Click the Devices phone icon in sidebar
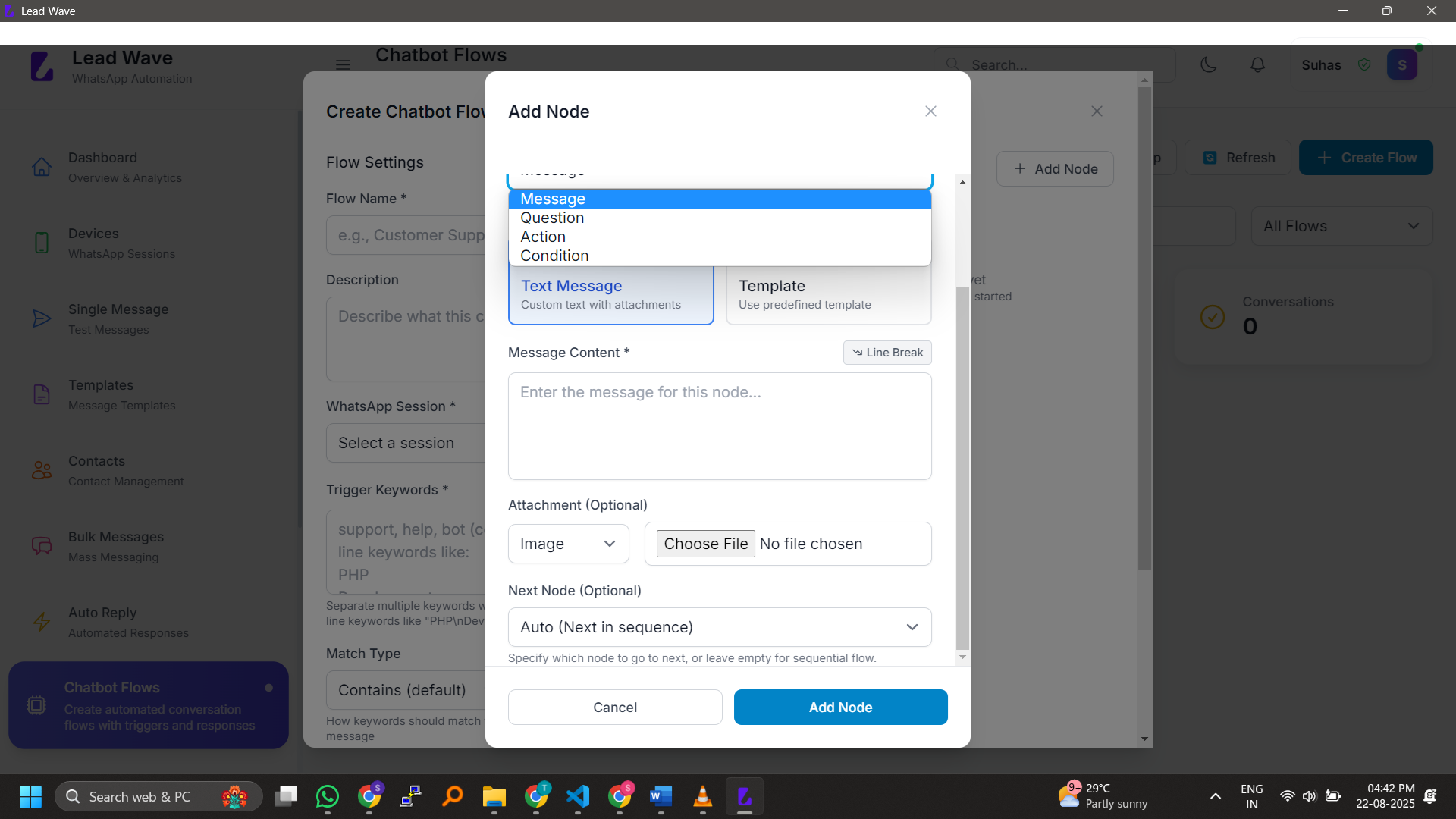The height and width of the screenshot is (819, 1456). click(x=42, y=243)
